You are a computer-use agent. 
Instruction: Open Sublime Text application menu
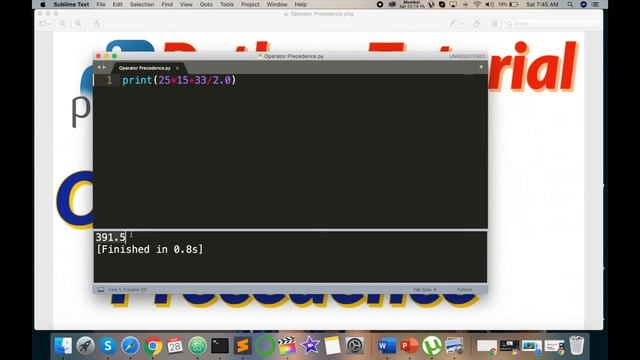click(71, 4)
